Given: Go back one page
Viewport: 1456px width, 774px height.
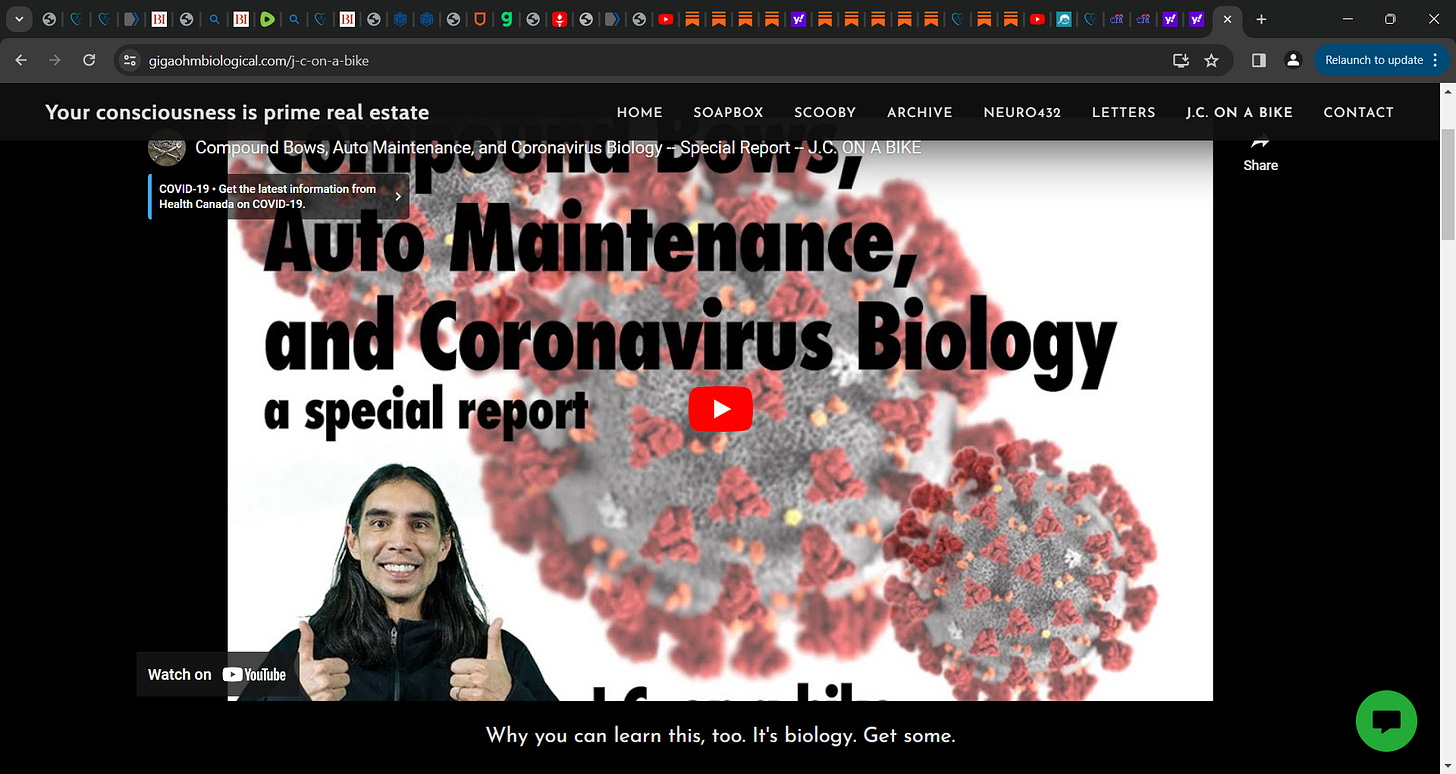Looking at the screenshot, I should coord(22,60).
